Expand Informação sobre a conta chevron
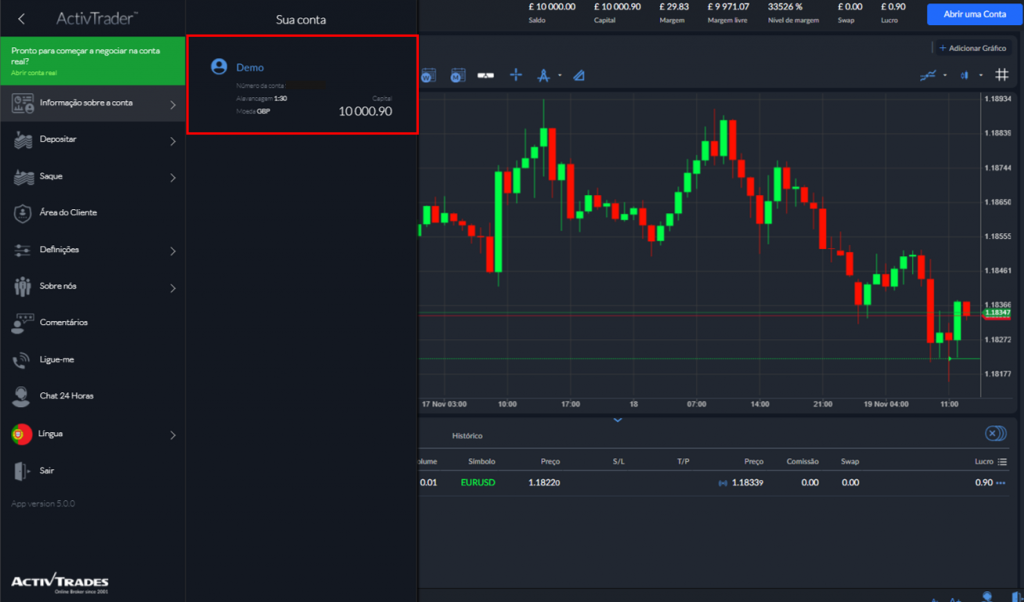 pyautogui.click(x=173, y=104)
